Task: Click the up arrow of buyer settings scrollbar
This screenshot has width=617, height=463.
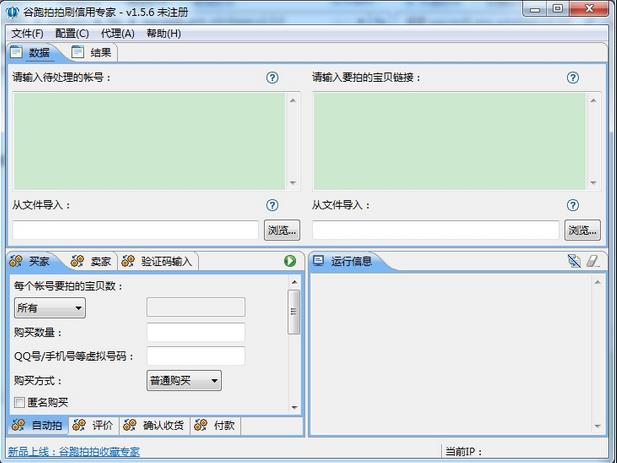Action: point(294,282)
